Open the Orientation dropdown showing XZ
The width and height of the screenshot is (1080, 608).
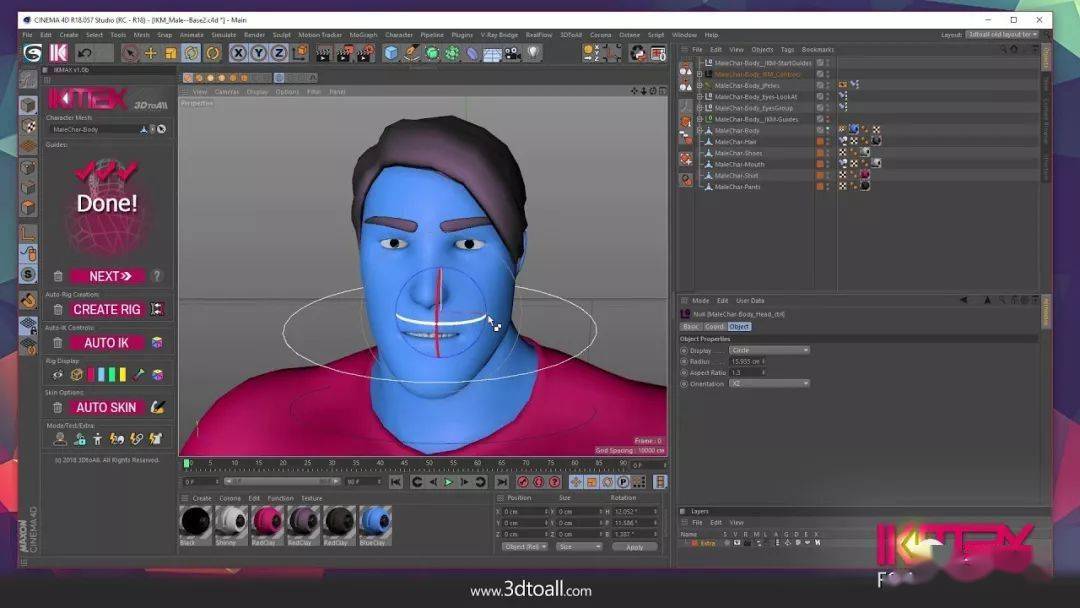(x=769, y=383)
